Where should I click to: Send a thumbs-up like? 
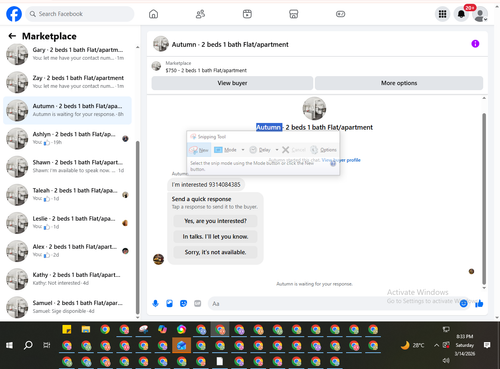pos(479,303)
